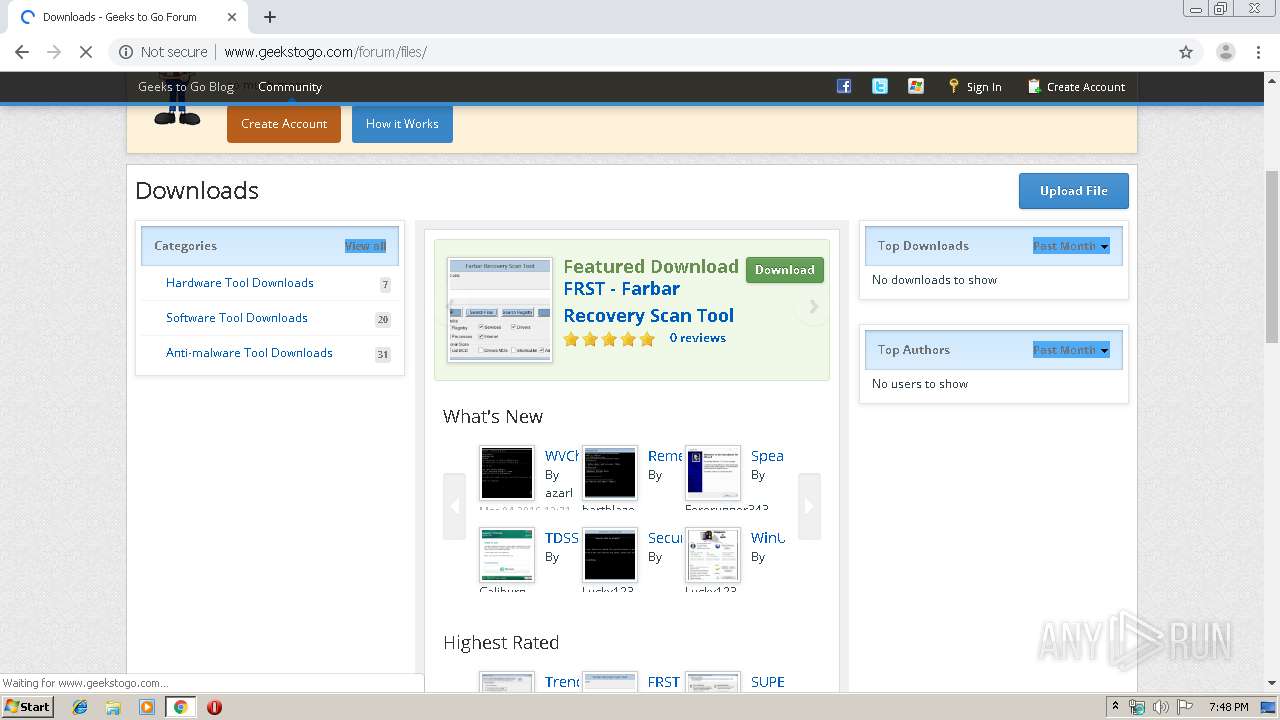Switch to Chrome in the taskbar

180,707
